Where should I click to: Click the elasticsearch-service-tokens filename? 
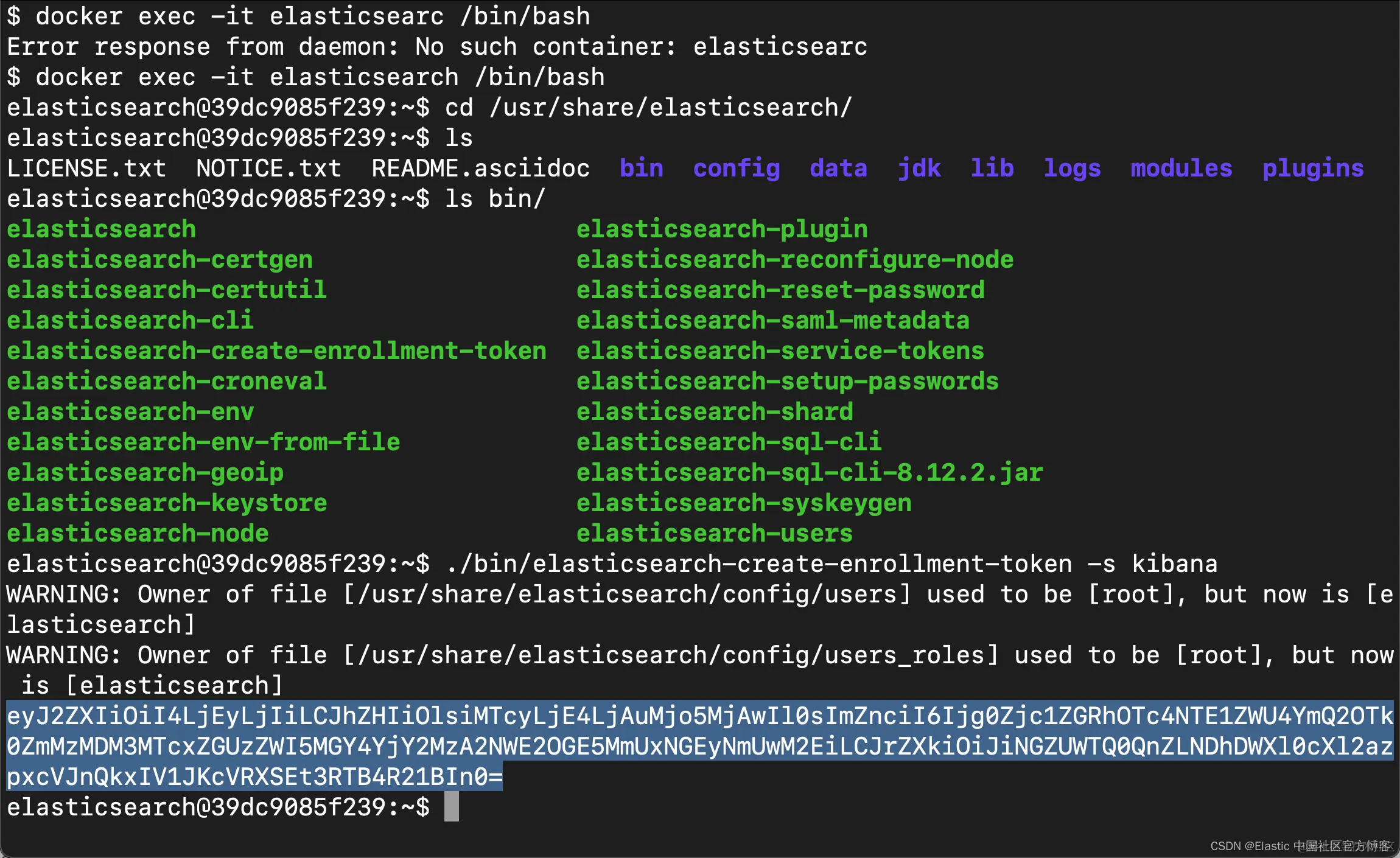780,351
